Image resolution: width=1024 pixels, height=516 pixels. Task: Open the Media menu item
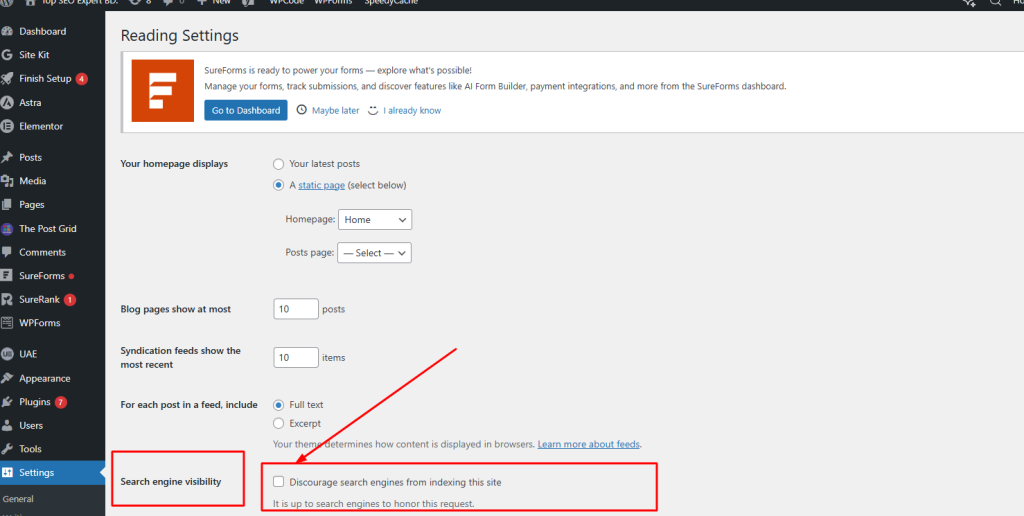tap(32, 181)
